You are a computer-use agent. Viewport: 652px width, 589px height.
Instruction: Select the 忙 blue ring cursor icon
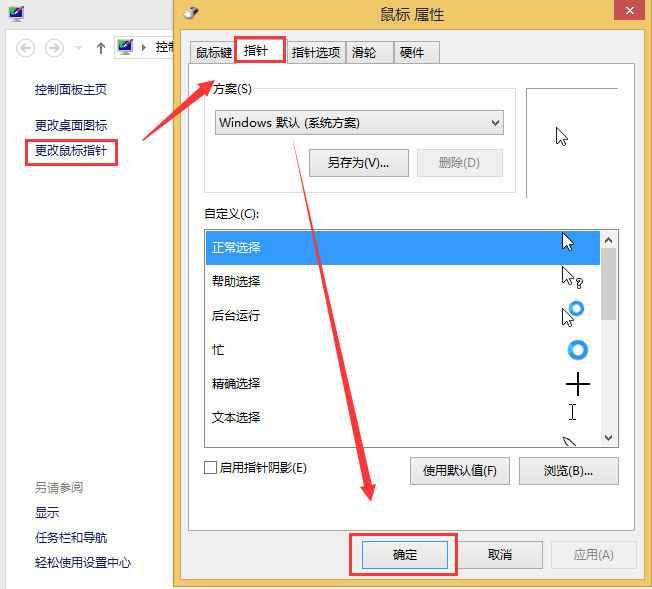pyautogui.click(x=578, y=350)
